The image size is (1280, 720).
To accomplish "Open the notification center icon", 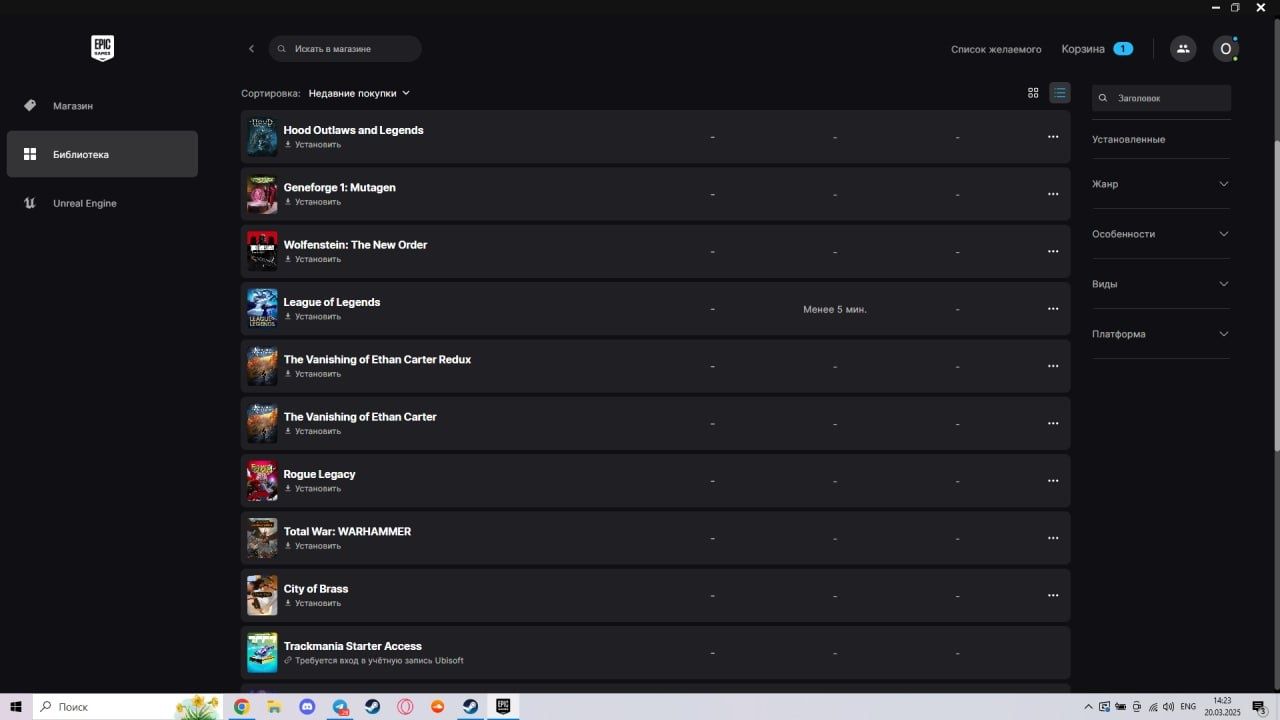I will 1259,706.
